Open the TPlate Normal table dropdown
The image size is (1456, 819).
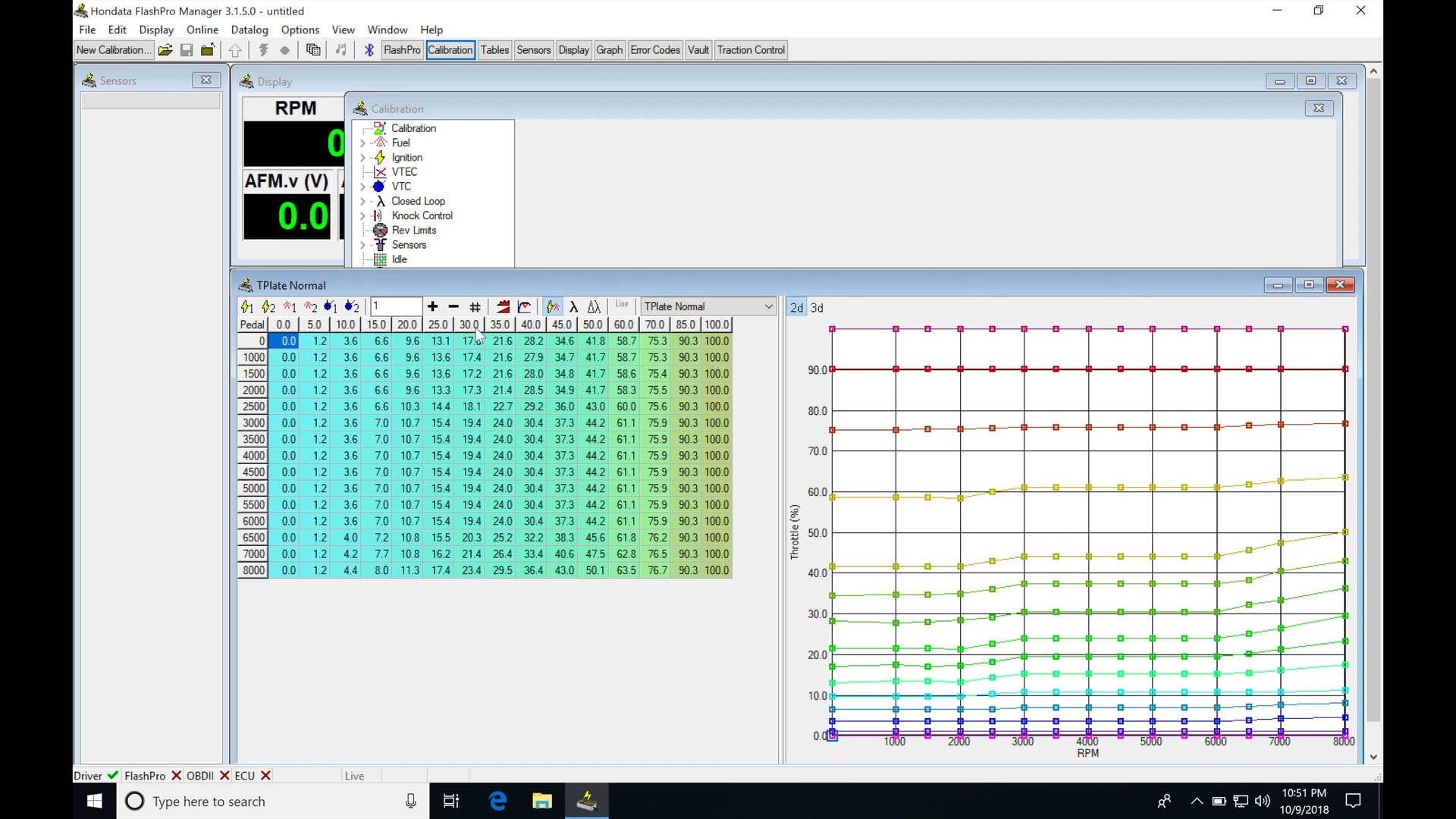769,306
